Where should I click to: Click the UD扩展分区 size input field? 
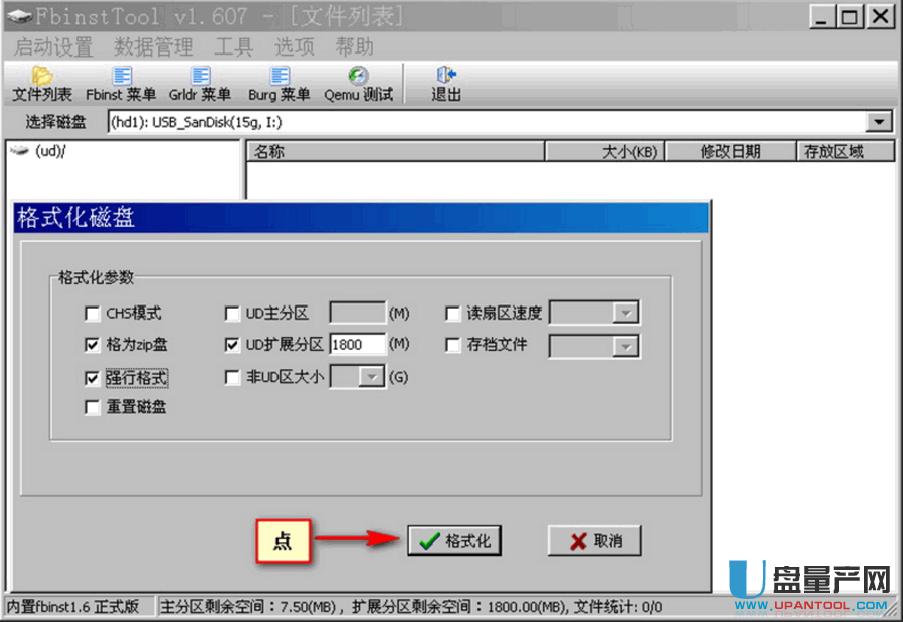(x=357, y=345)
